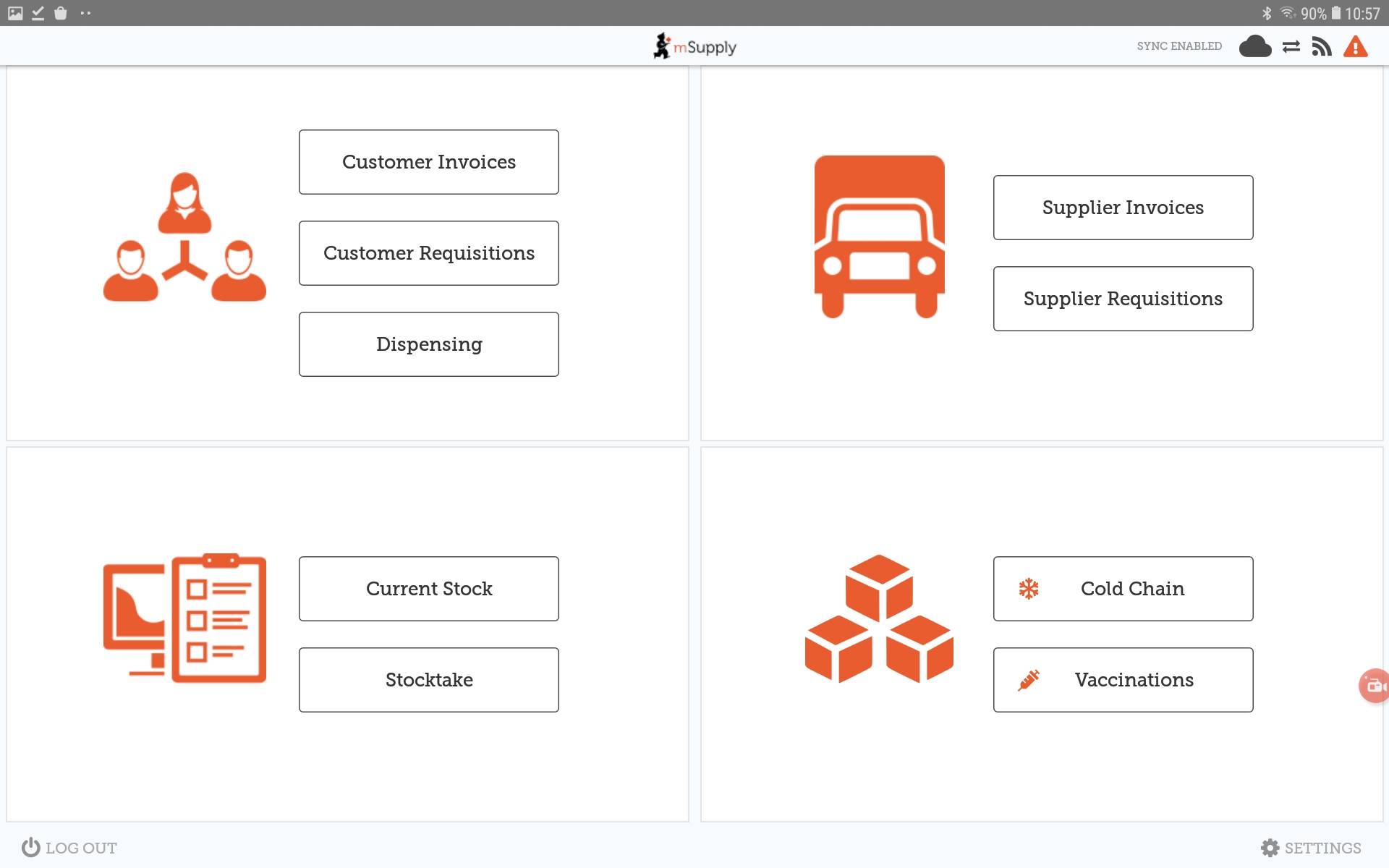The image size is (1389, 868).
Task: Click the sync arrows icon
Action: point(1291,47)
